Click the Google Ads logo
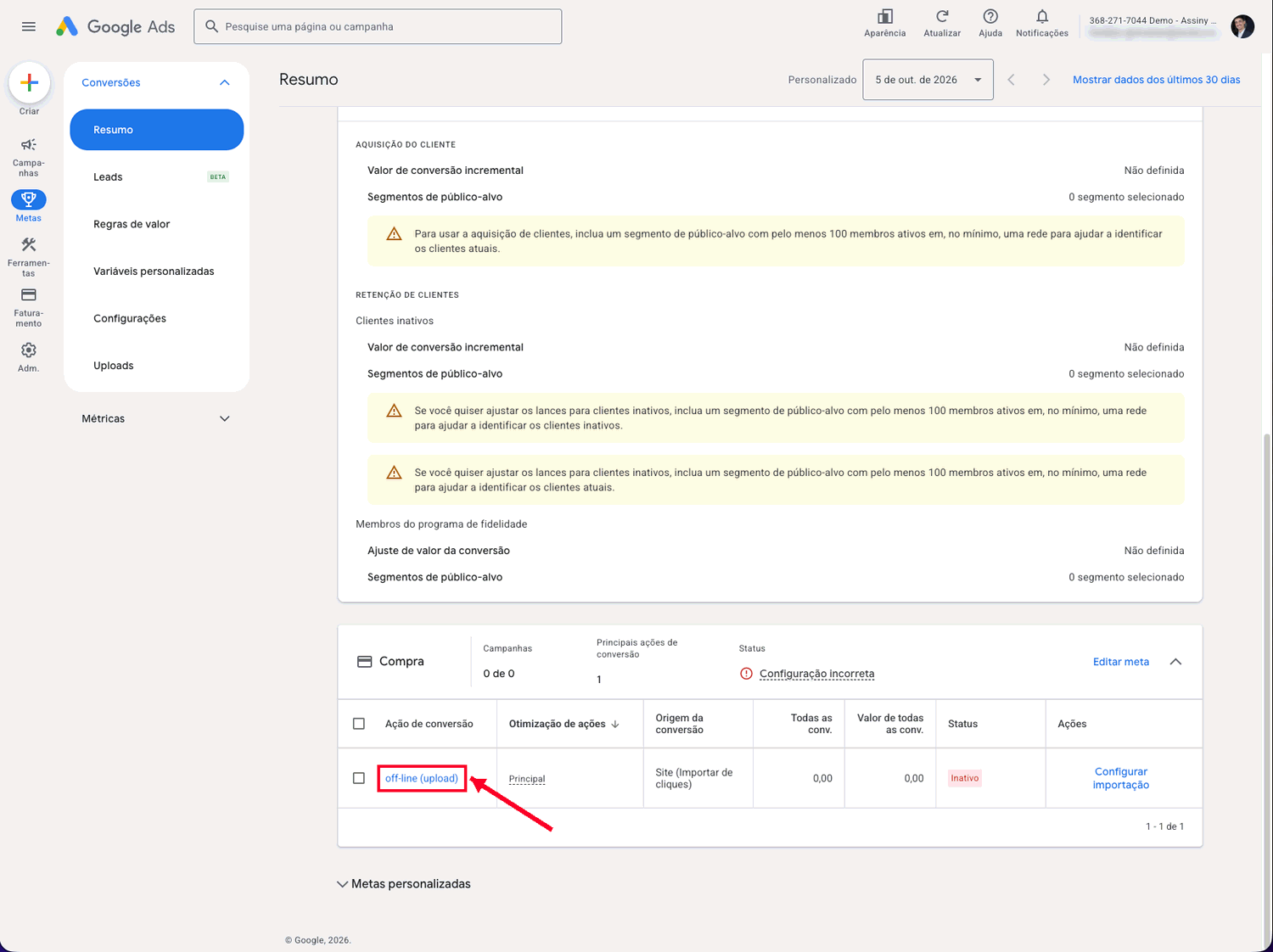The height and width of the screenshot is (952, 1273). point(115,26)
